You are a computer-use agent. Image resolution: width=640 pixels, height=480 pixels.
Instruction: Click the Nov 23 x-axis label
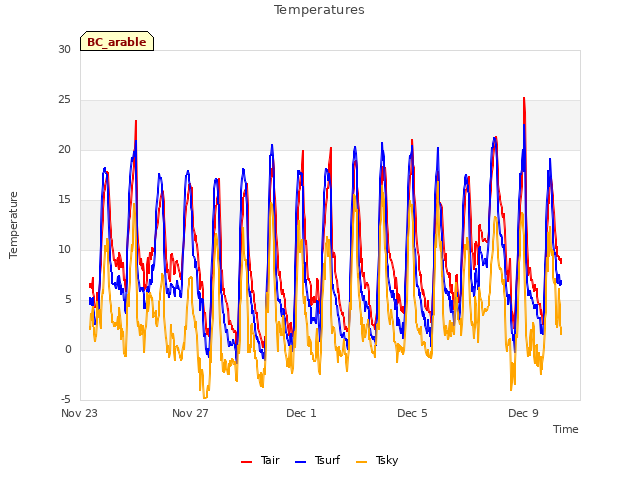pyautogui.click(x=79, y=413)
